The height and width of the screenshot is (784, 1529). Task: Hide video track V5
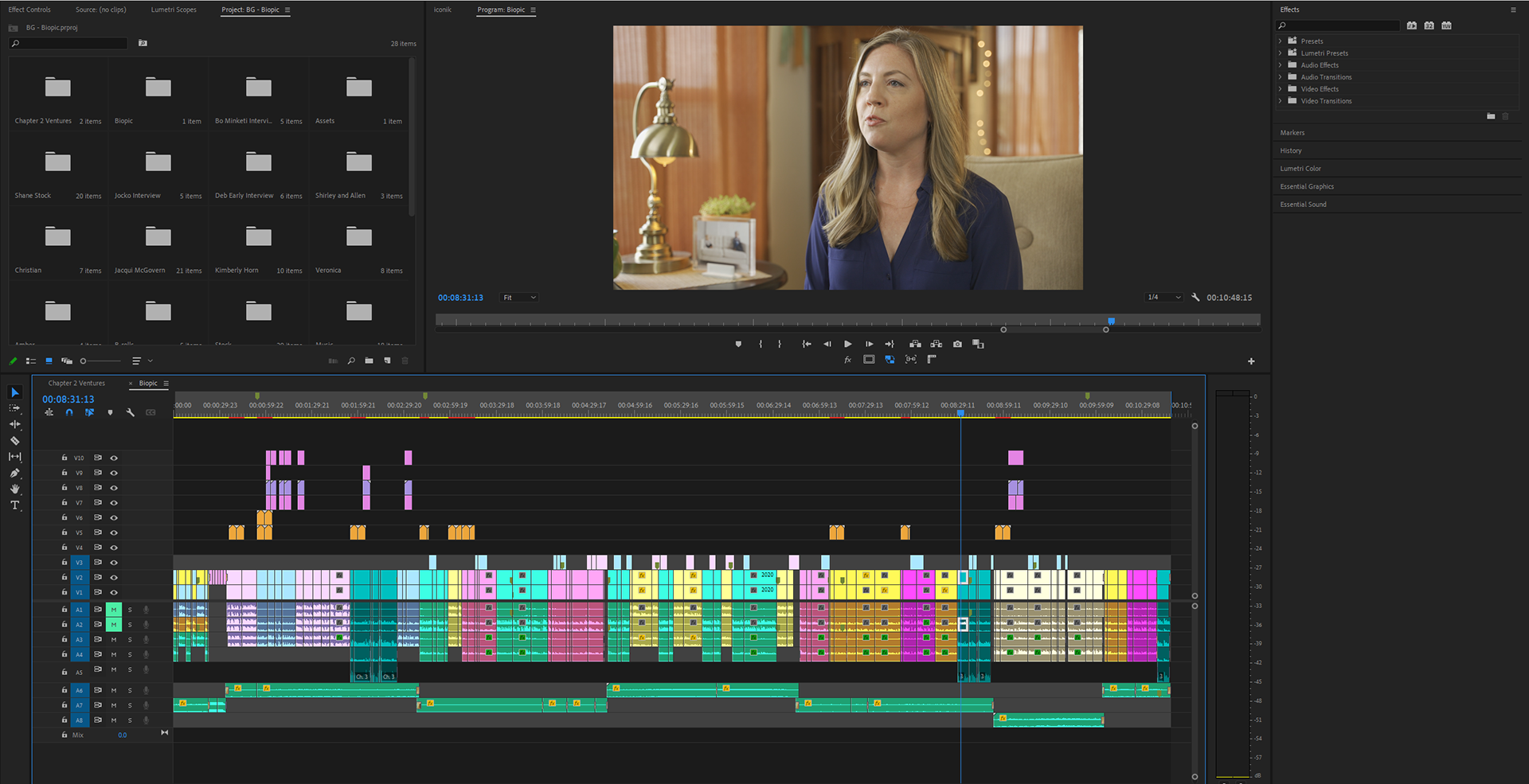click(x=114, y=532)
